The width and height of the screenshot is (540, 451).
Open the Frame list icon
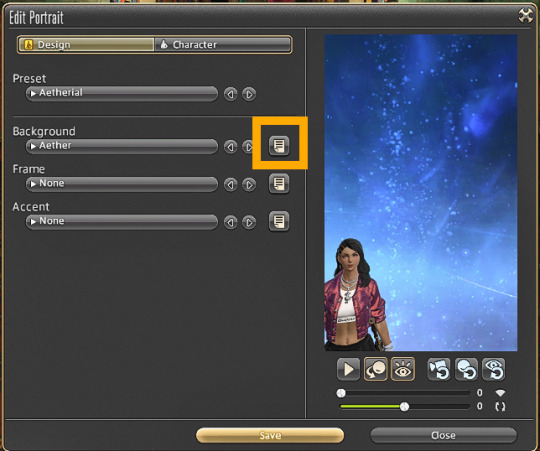(279, 183)
